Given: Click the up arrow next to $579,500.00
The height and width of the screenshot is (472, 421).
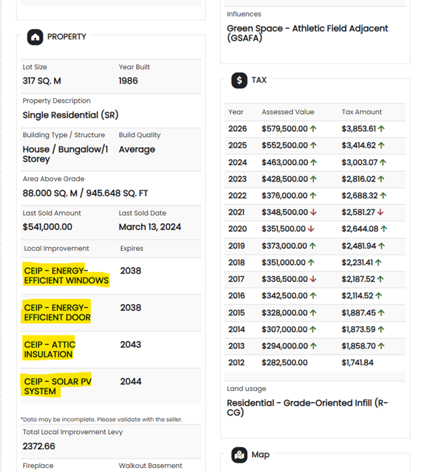Looking at the screenshot, I should 313,129.
